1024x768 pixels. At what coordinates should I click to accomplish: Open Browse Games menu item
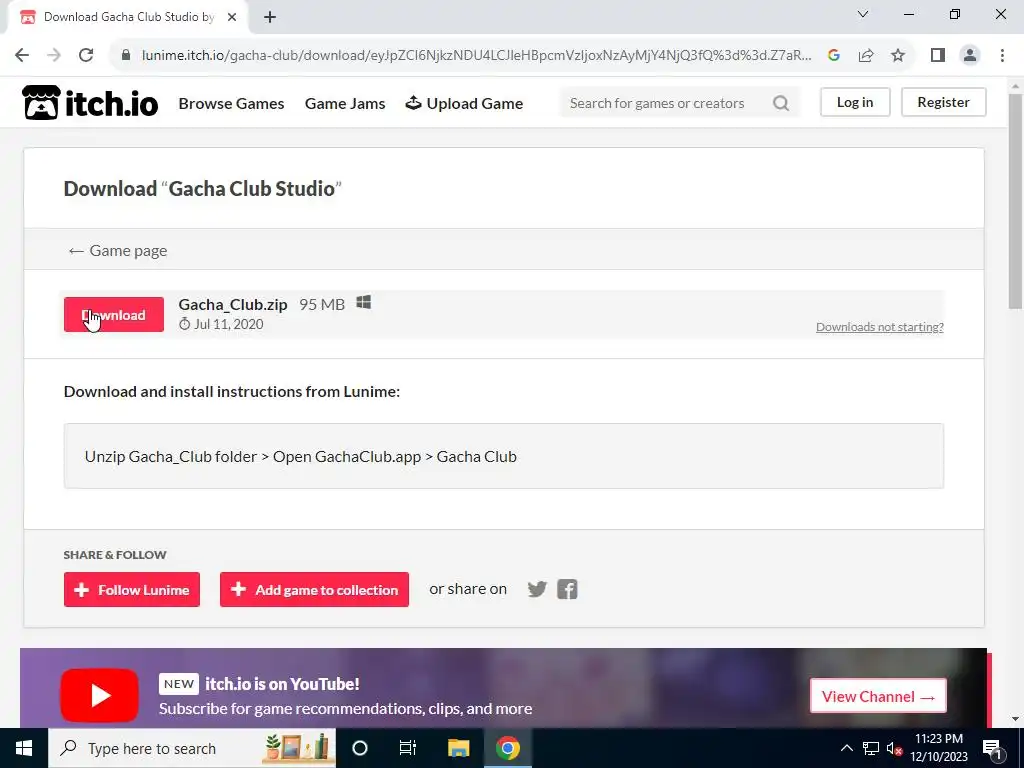coord(231,103)
